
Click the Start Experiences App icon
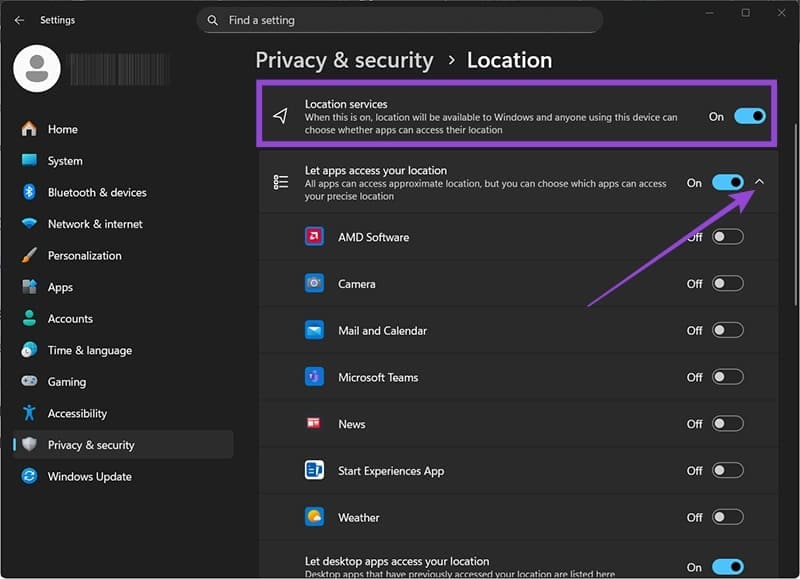[x=314, y=470]
